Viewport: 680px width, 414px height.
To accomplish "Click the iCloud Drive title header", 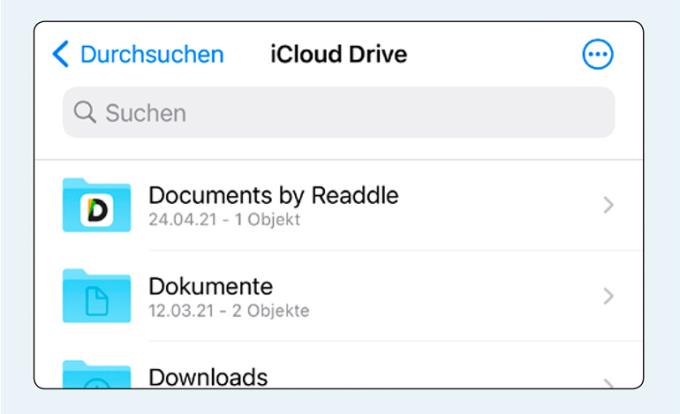I will [339, 55].
